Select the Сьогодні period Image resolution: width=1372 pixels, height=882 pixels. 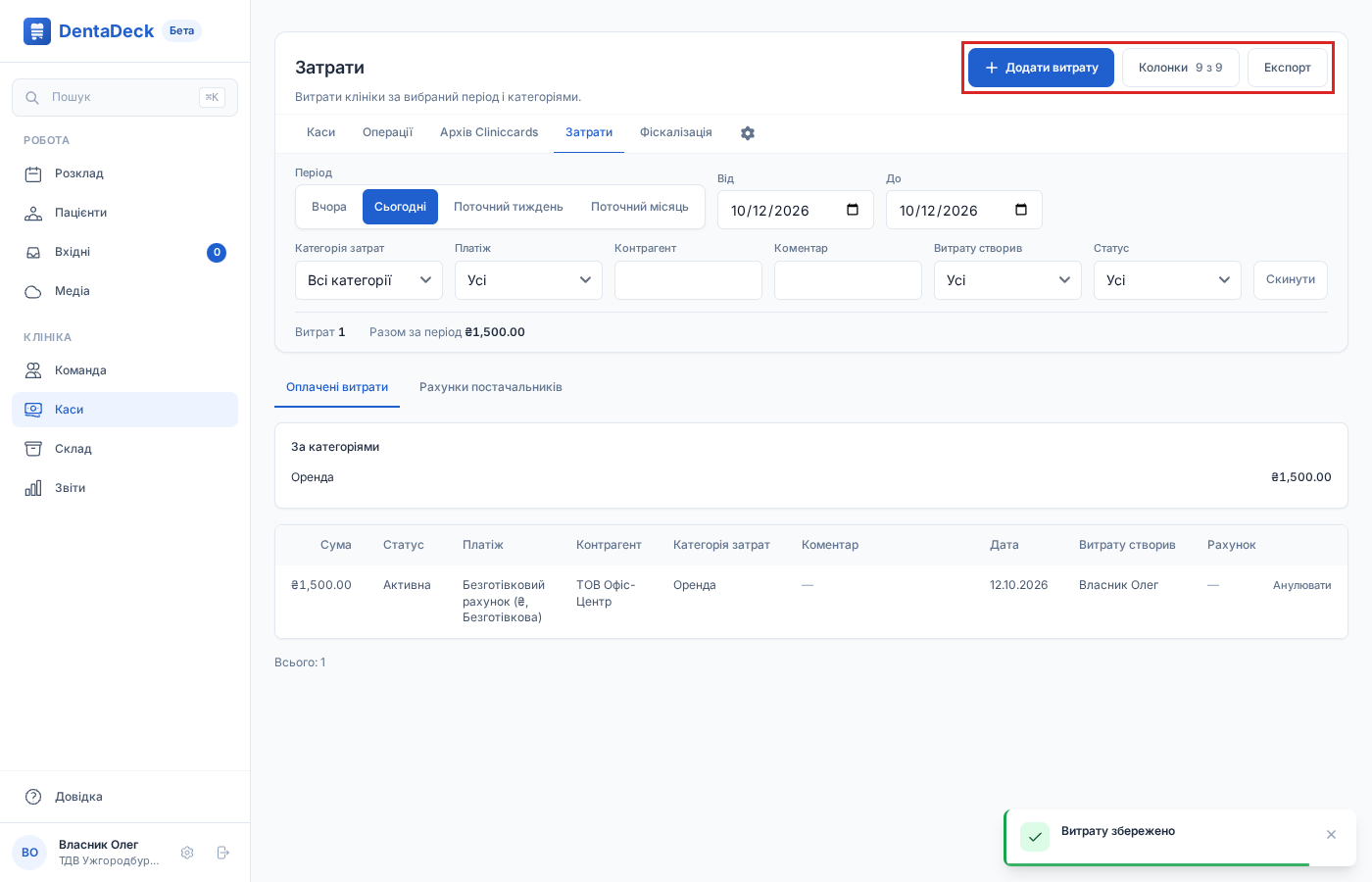(400, 207)
